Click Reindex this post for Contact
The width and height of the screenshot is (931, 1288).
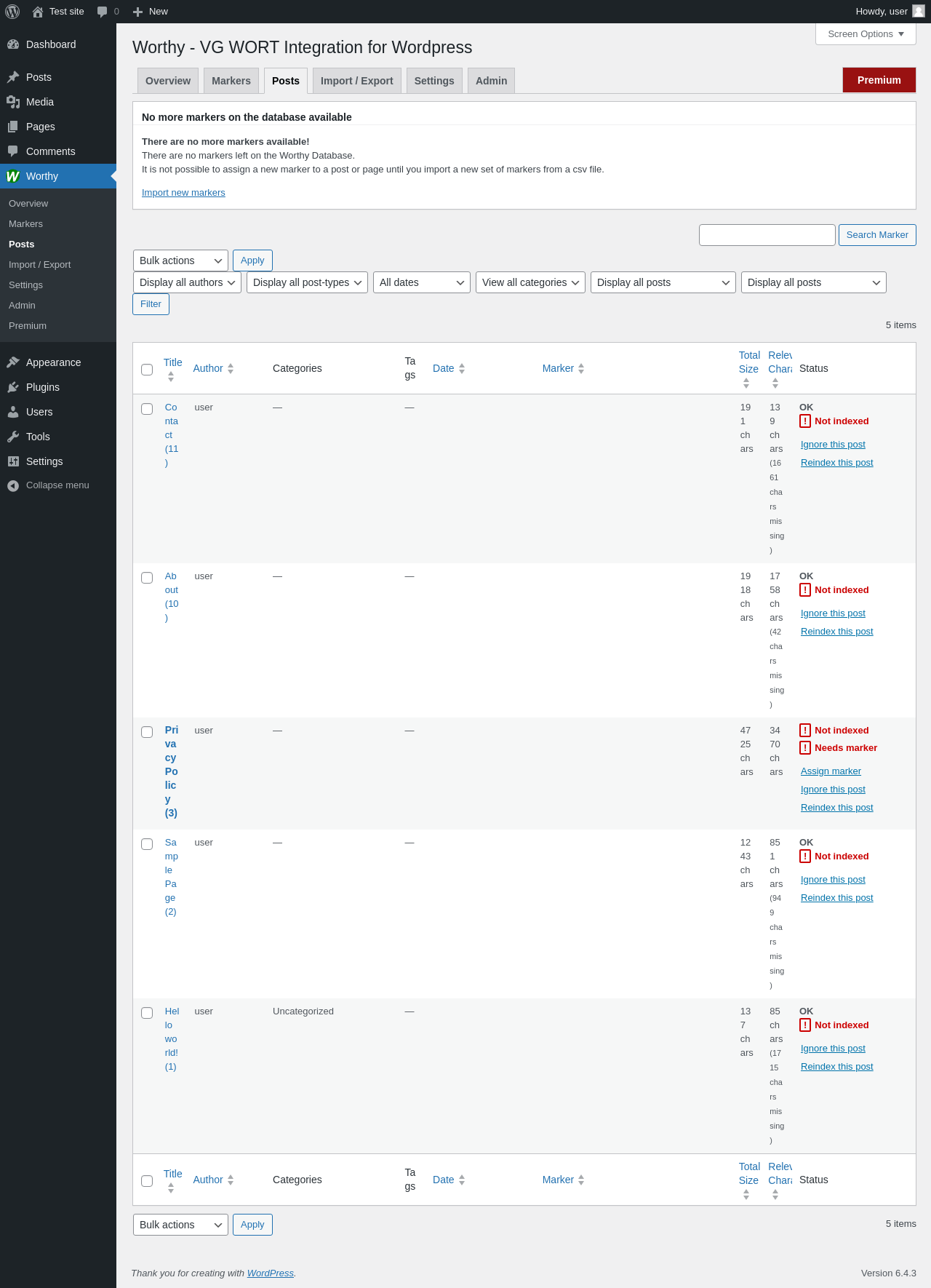pyautogui.click(x=837, y=463)
